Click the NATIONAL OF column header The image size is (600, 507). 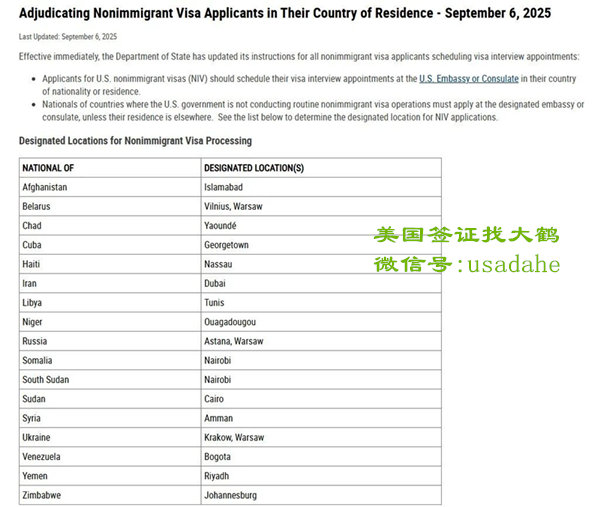(x=110, y=168)
